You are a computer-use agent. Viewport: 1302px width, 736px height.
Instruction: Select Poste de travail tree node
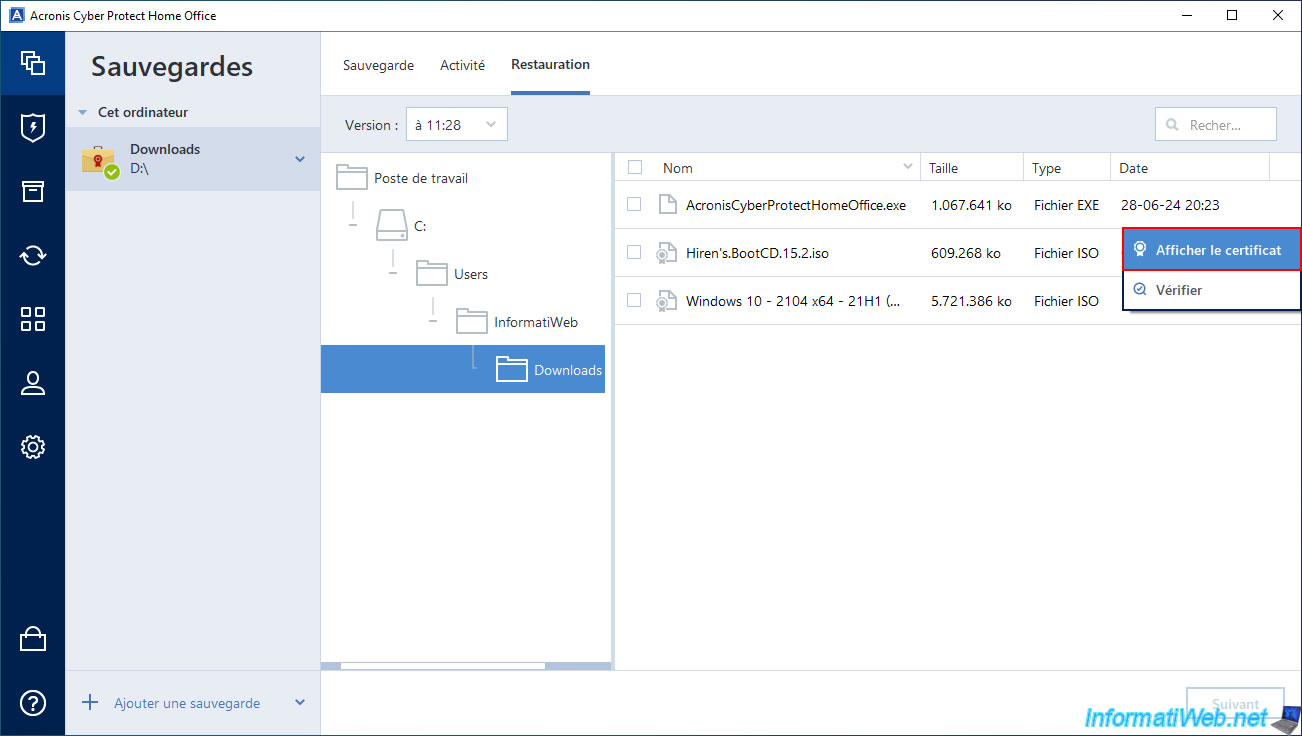421,178
